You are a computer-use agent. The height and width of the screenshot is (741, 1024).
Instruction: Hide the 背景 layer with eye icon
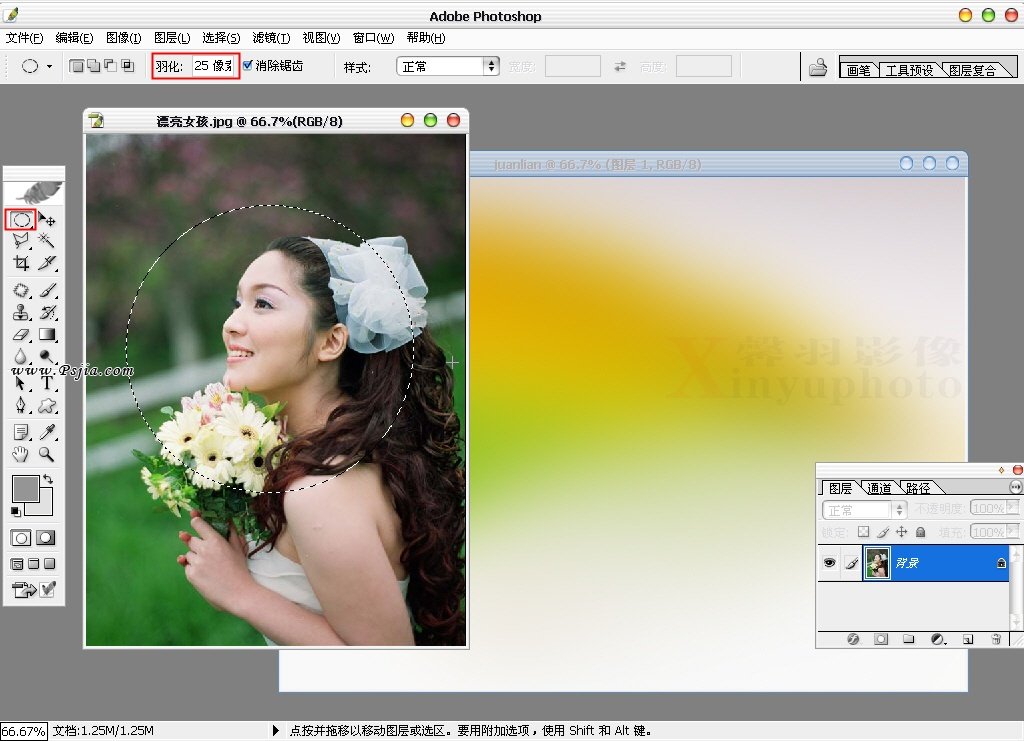(x=829, y=563)
